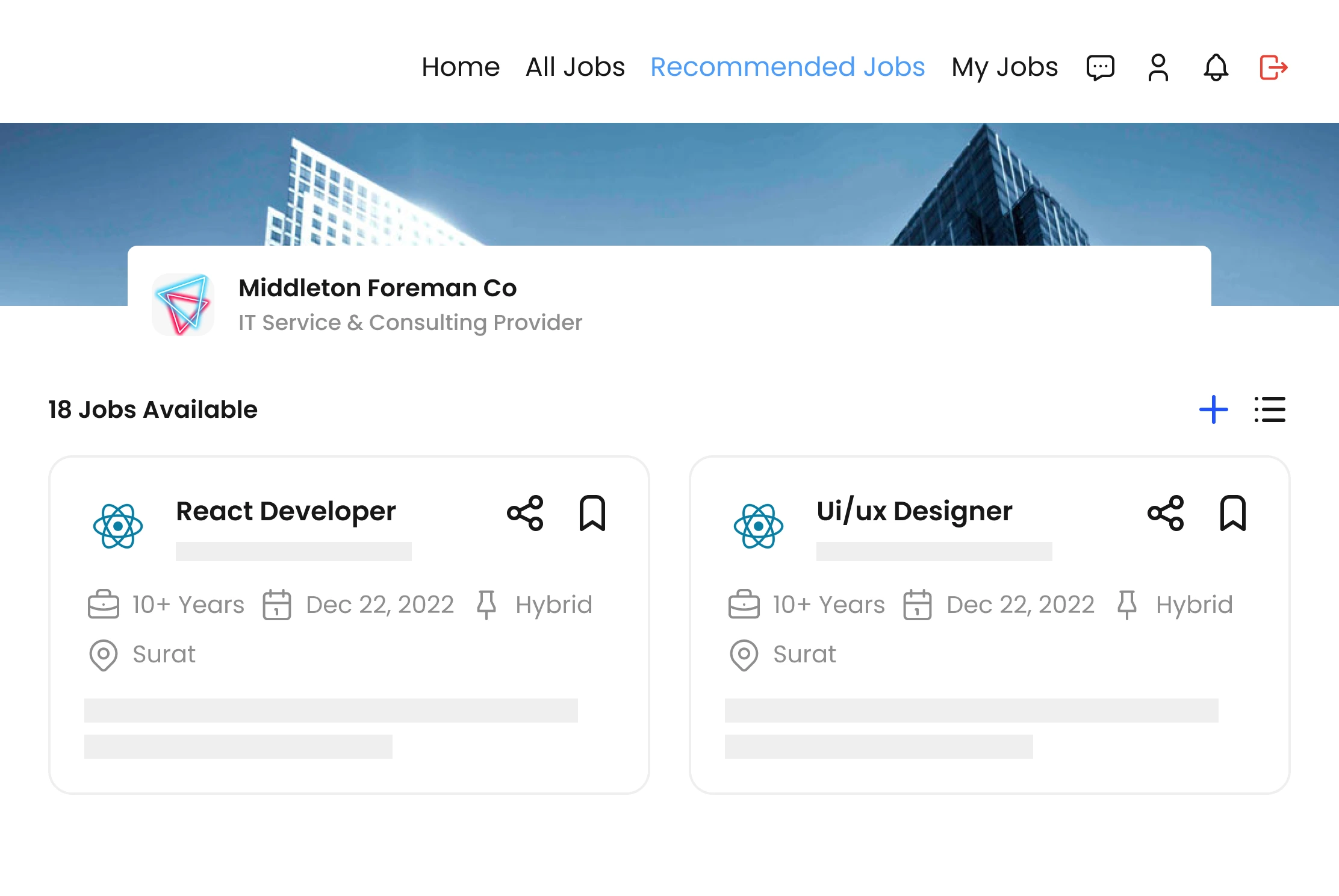Viewport: 1339px width, 896px height.
Task: Click the share icon on React Developer card
Action: [x=525, y=513]
